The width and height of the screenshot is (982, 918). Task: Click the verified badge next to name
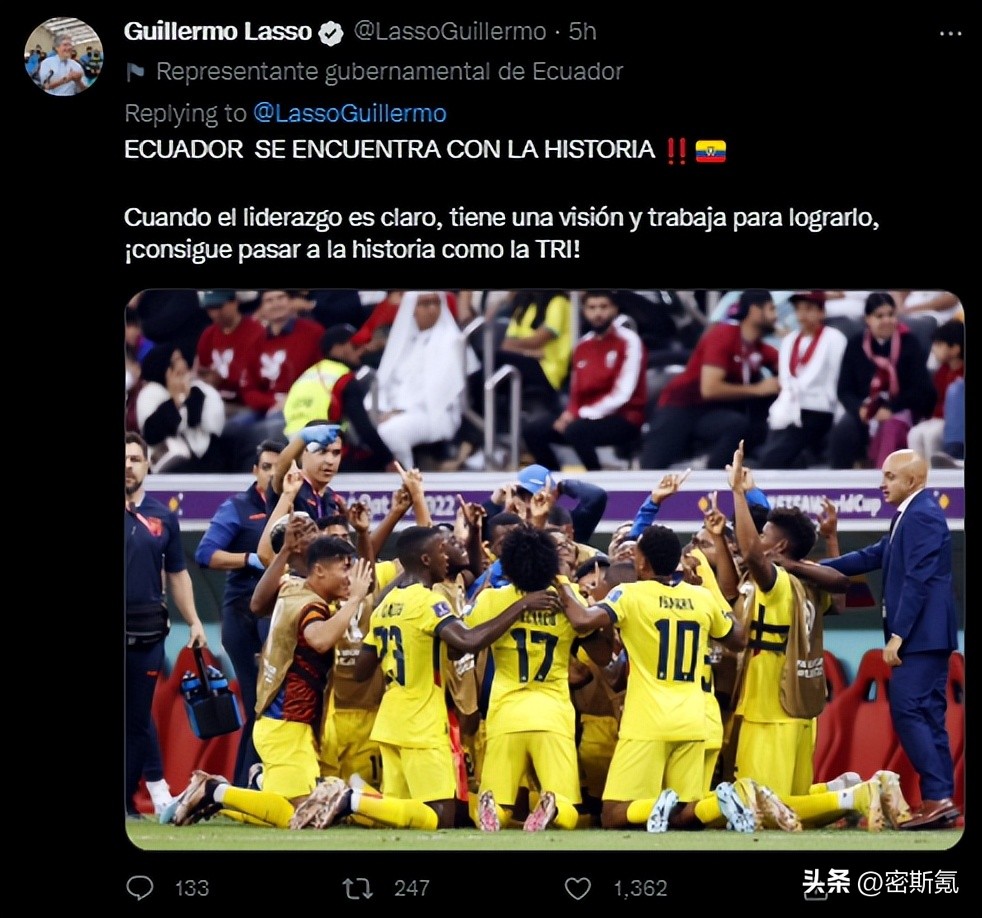331,33
